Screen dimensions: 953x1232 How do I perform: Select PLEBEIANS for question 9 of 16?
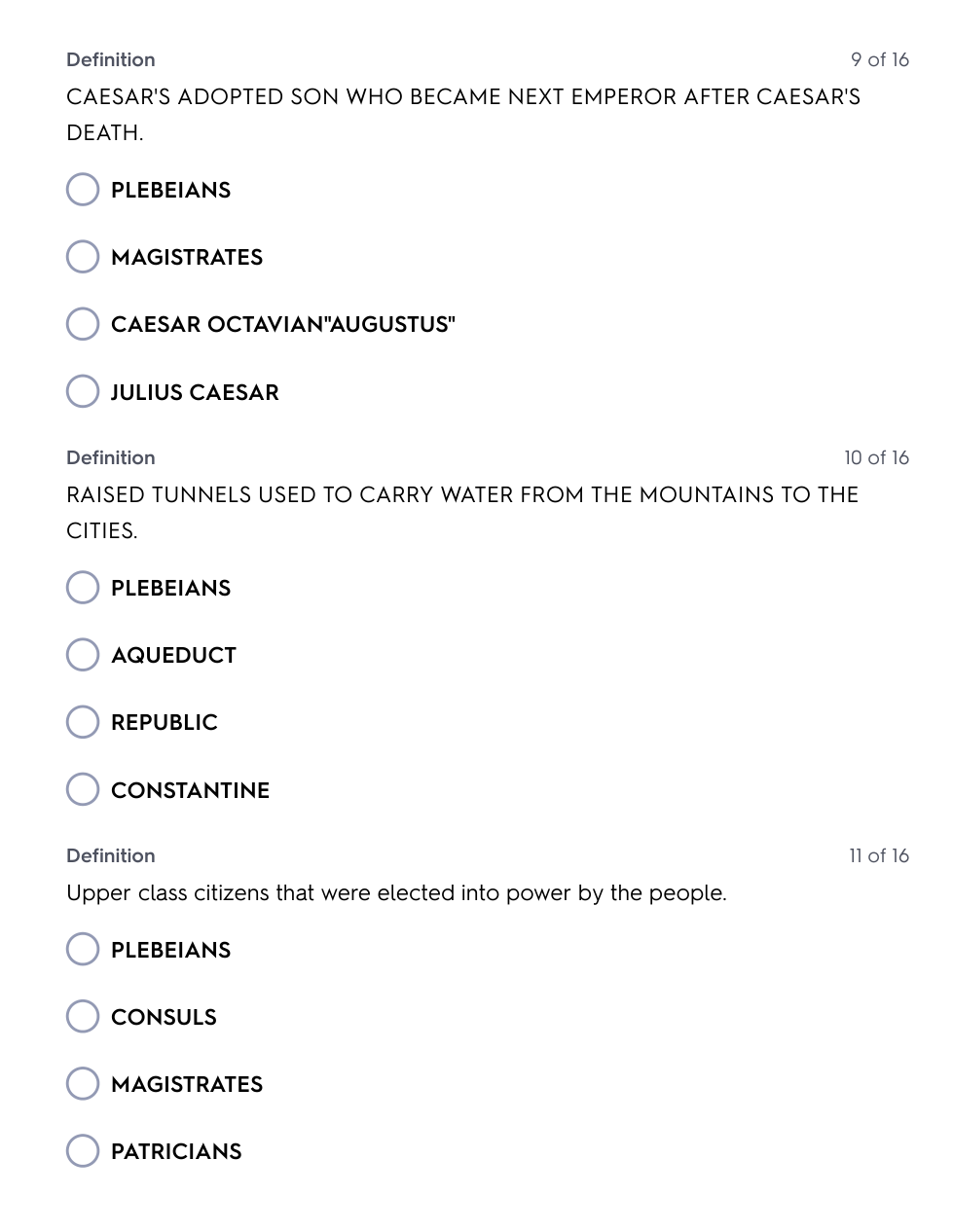click(83, 190)
